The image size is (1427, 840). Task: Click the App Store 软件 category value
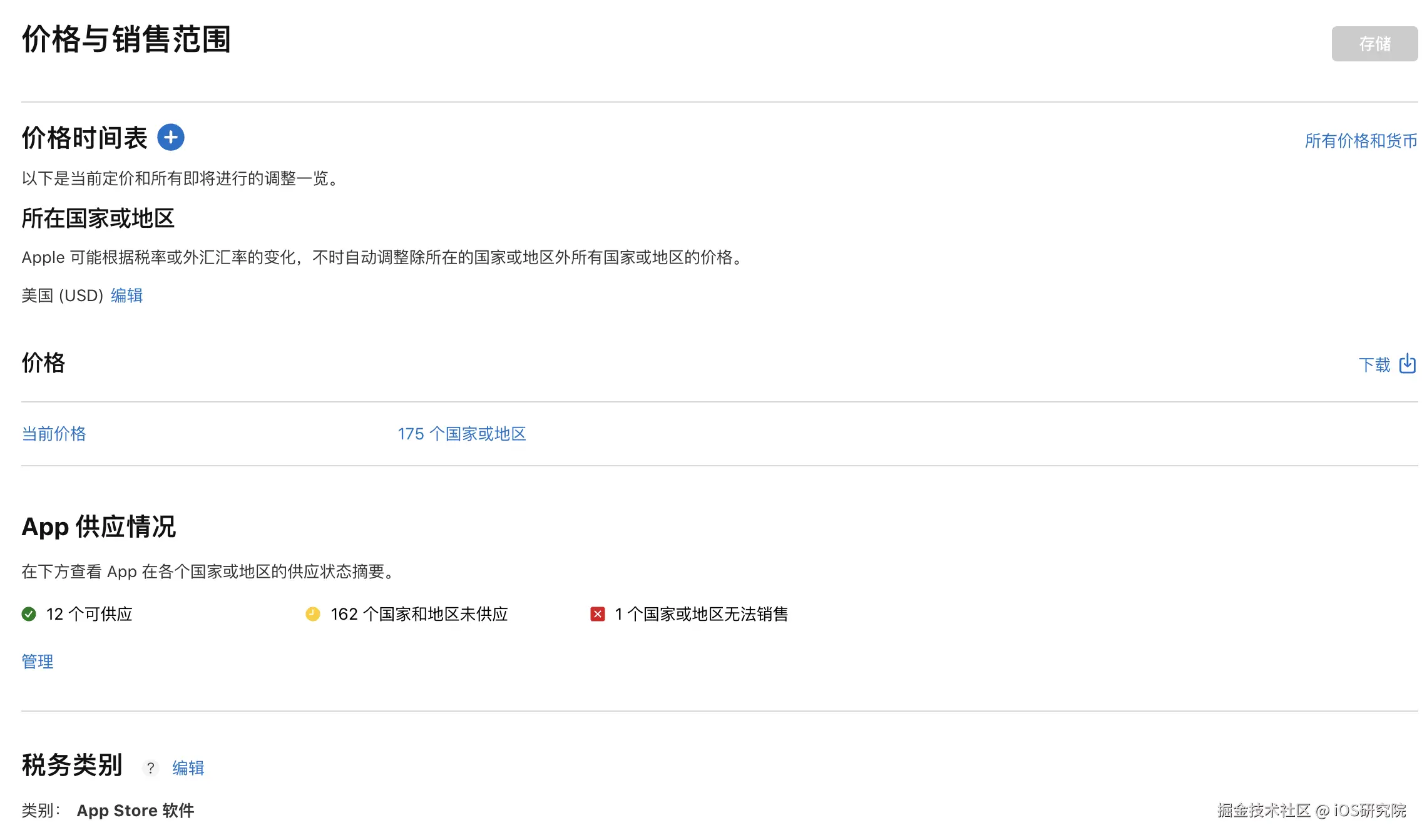point(135,810)
